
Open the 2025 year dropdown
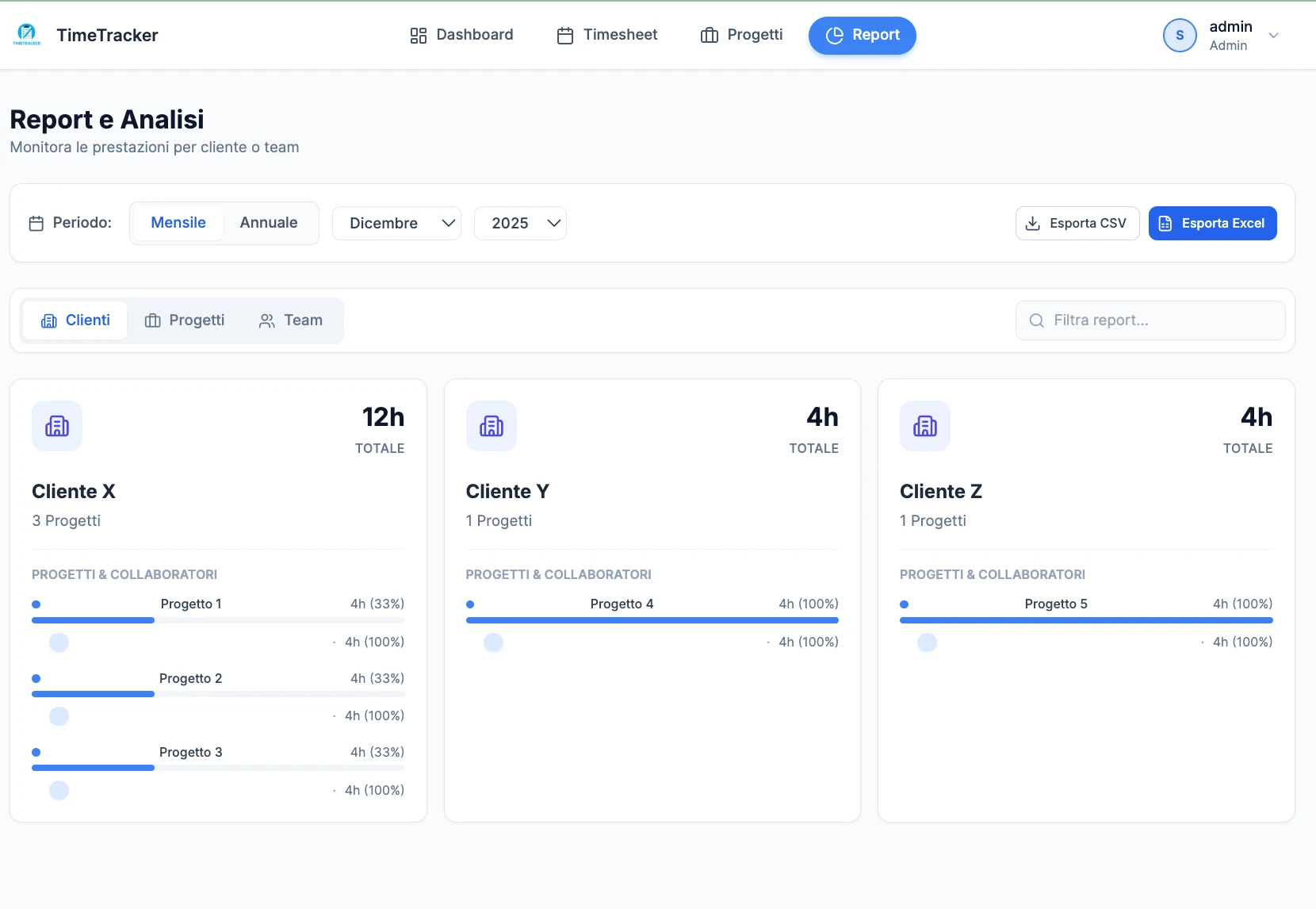(520, 224)
